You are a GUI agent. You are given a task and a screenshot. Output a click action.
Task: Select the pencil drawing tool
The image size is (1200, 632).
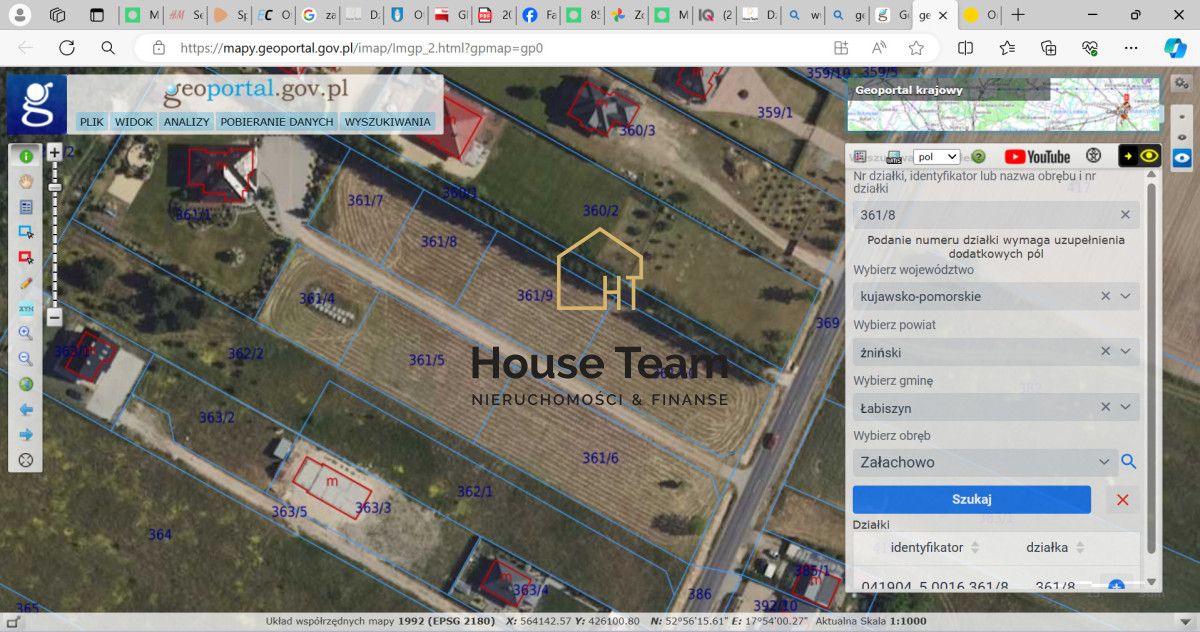pos(26,283)
